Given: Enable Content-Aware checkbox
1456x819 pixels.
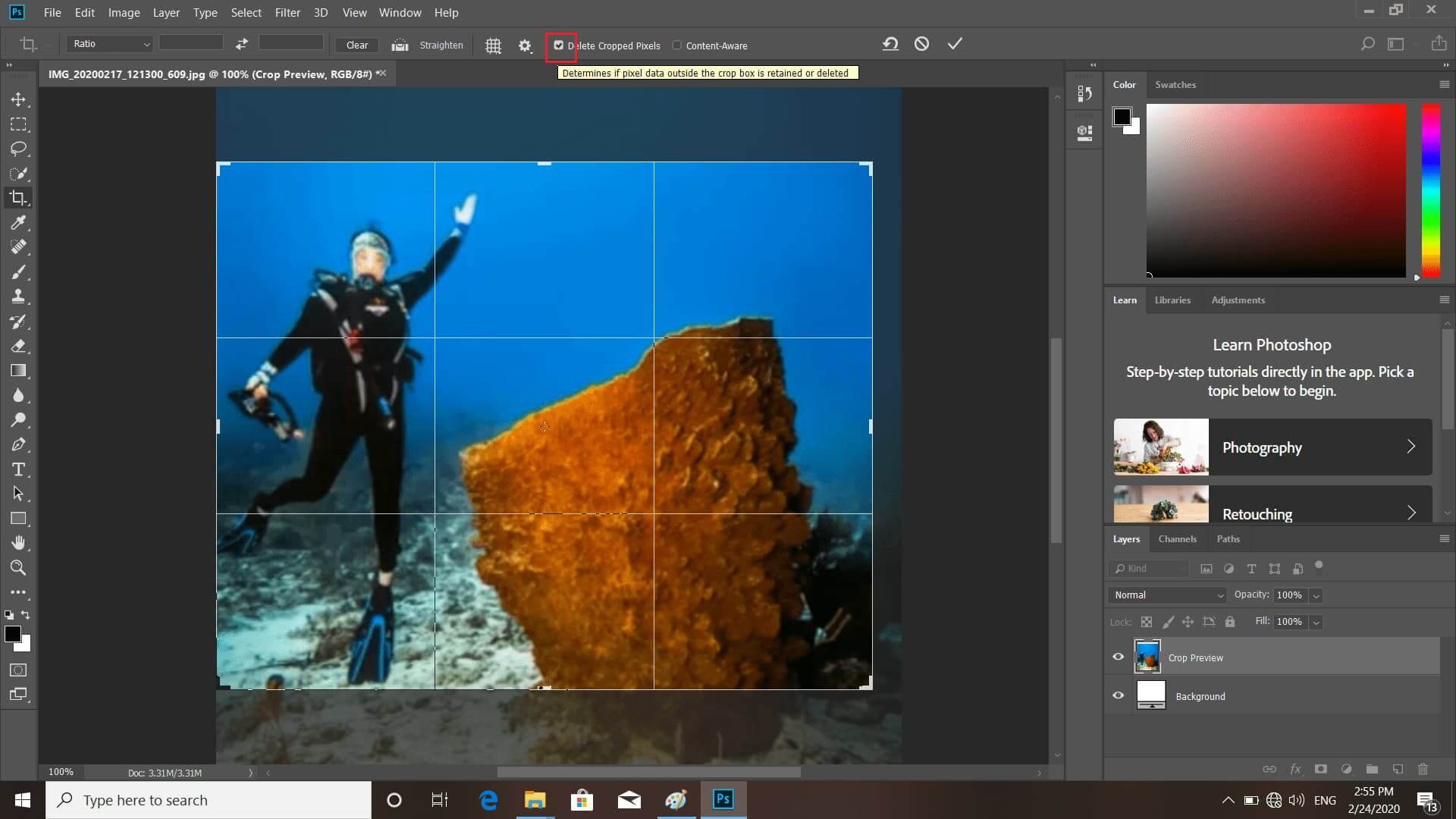Looking at the screenshot, I should coord(677,45).
